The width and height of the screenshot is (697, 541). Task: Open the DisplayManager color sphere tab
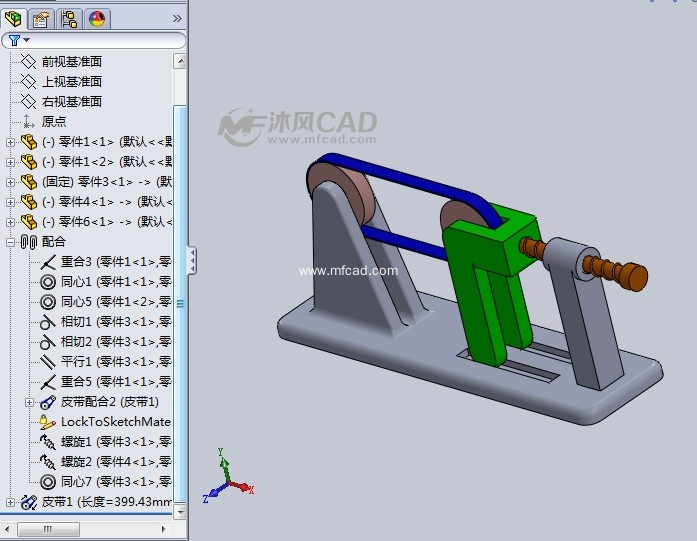tap(97, 18)
